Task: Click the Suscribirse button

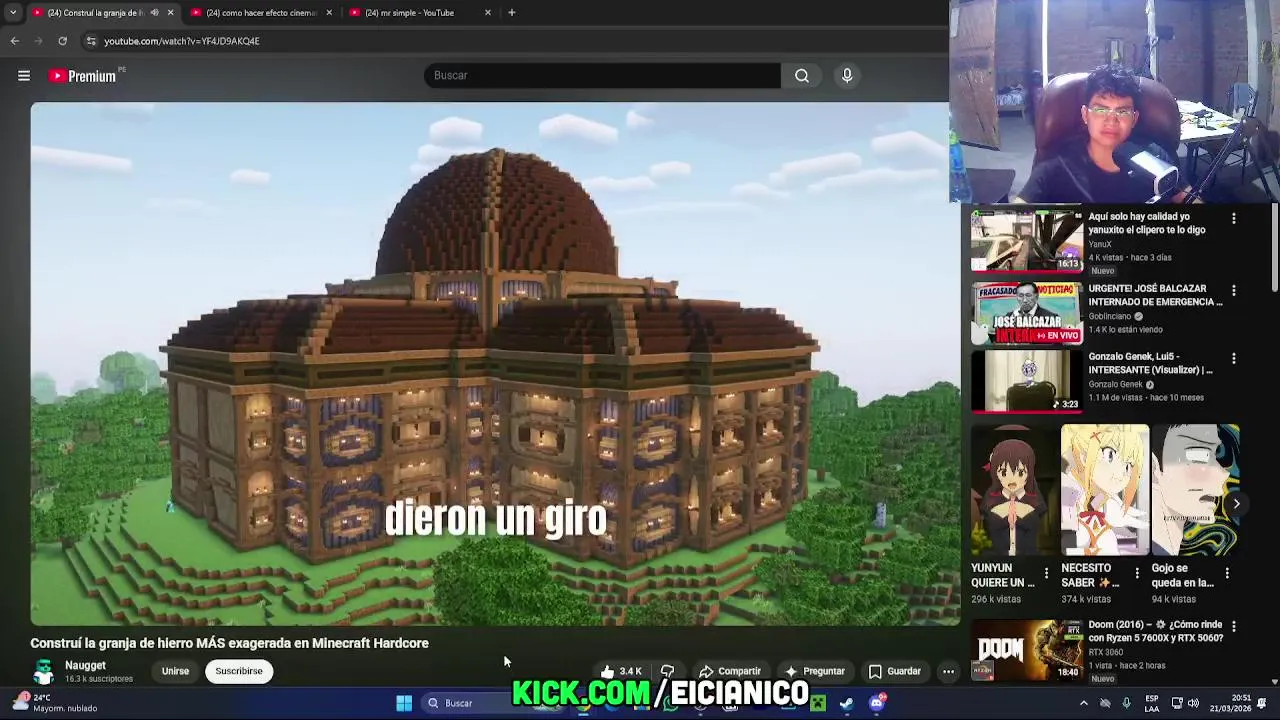Action: click(x=239, y=671)
